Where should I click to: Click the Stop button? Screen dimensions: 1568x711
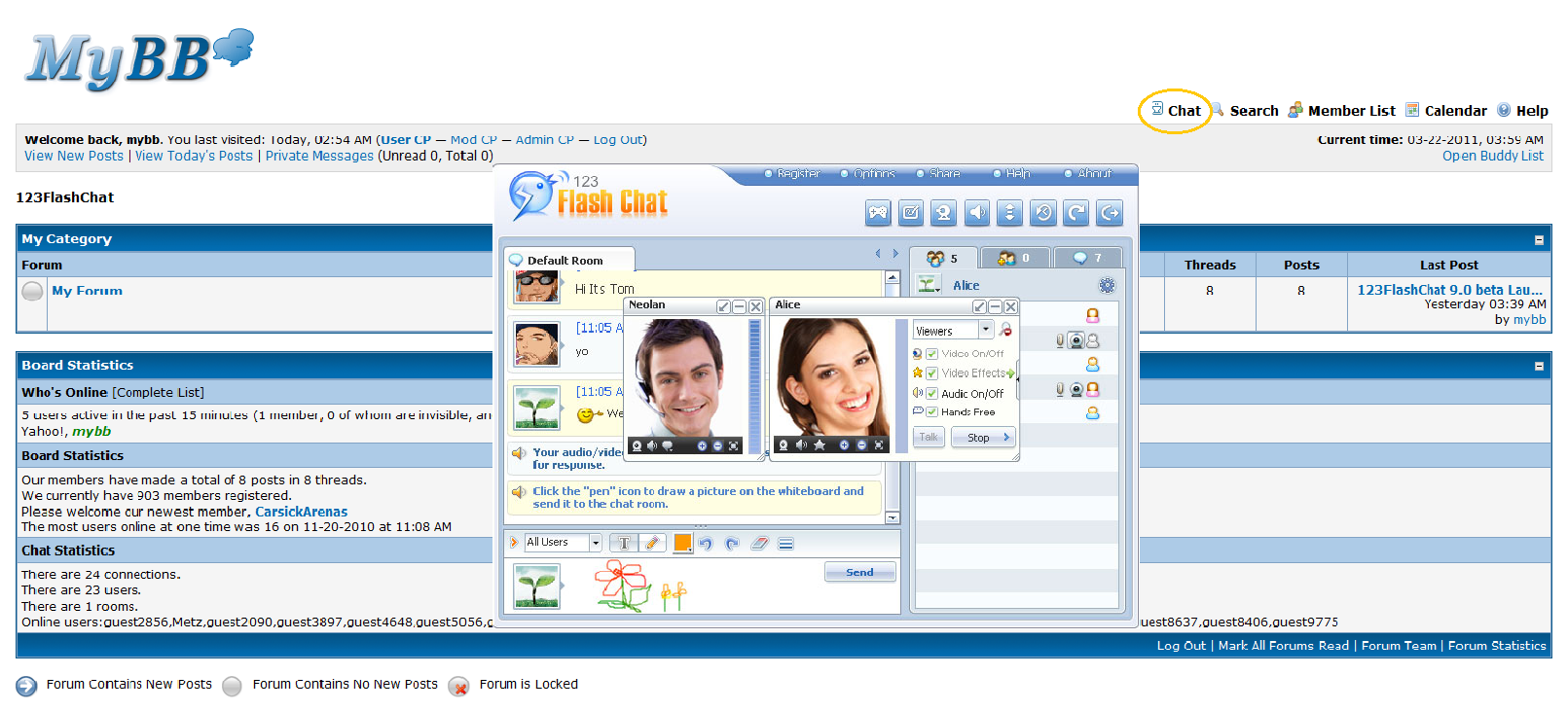coord(984,438)
